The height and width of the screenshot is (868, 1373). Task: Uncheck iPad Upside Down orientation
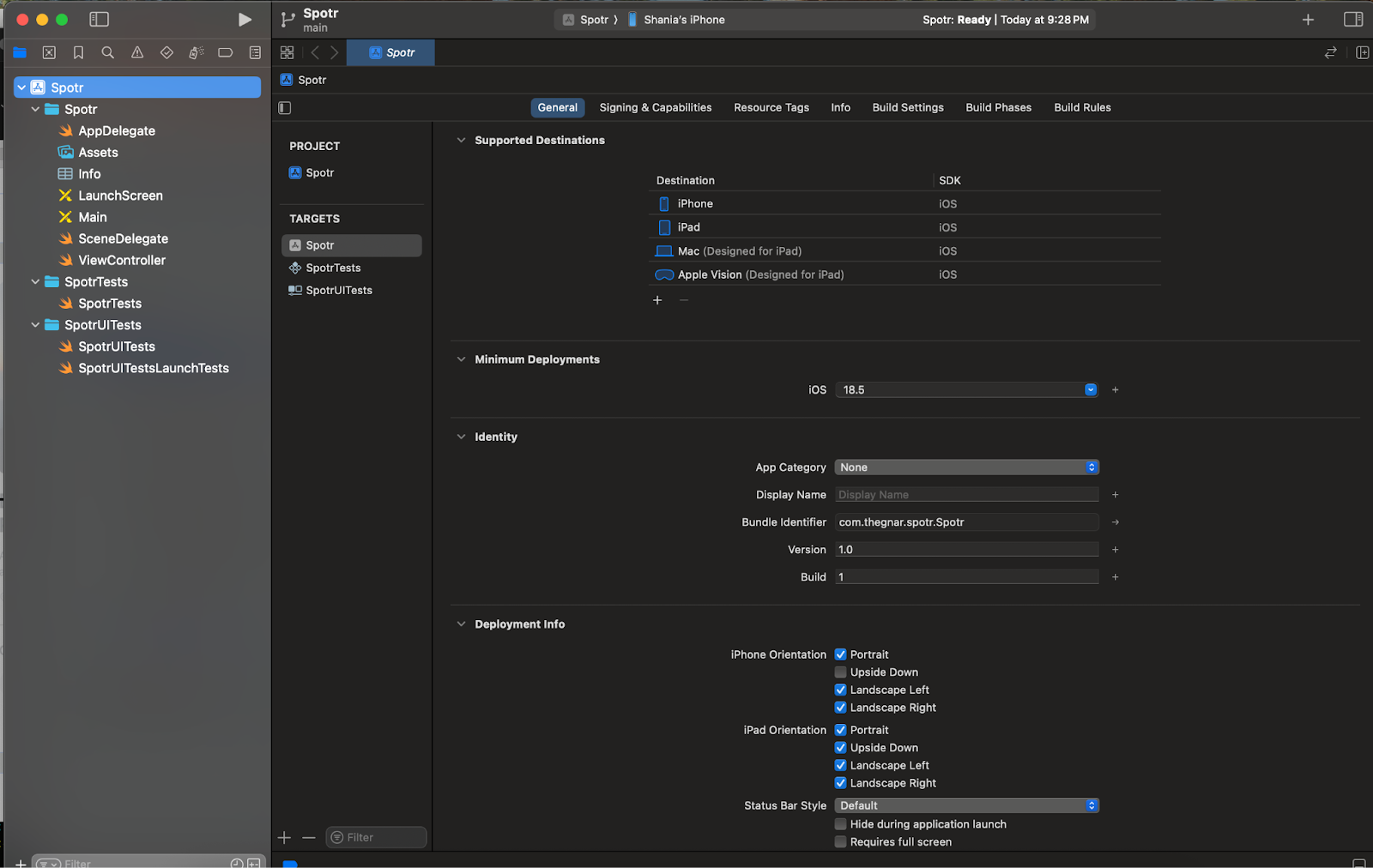click(841, 748)
